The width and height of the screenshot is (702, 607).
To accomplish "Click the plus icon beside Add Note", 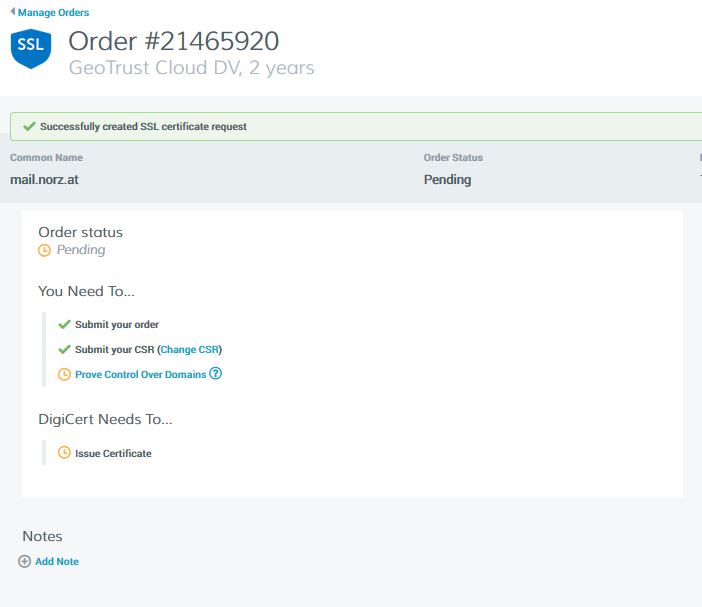I will (25, 561).
